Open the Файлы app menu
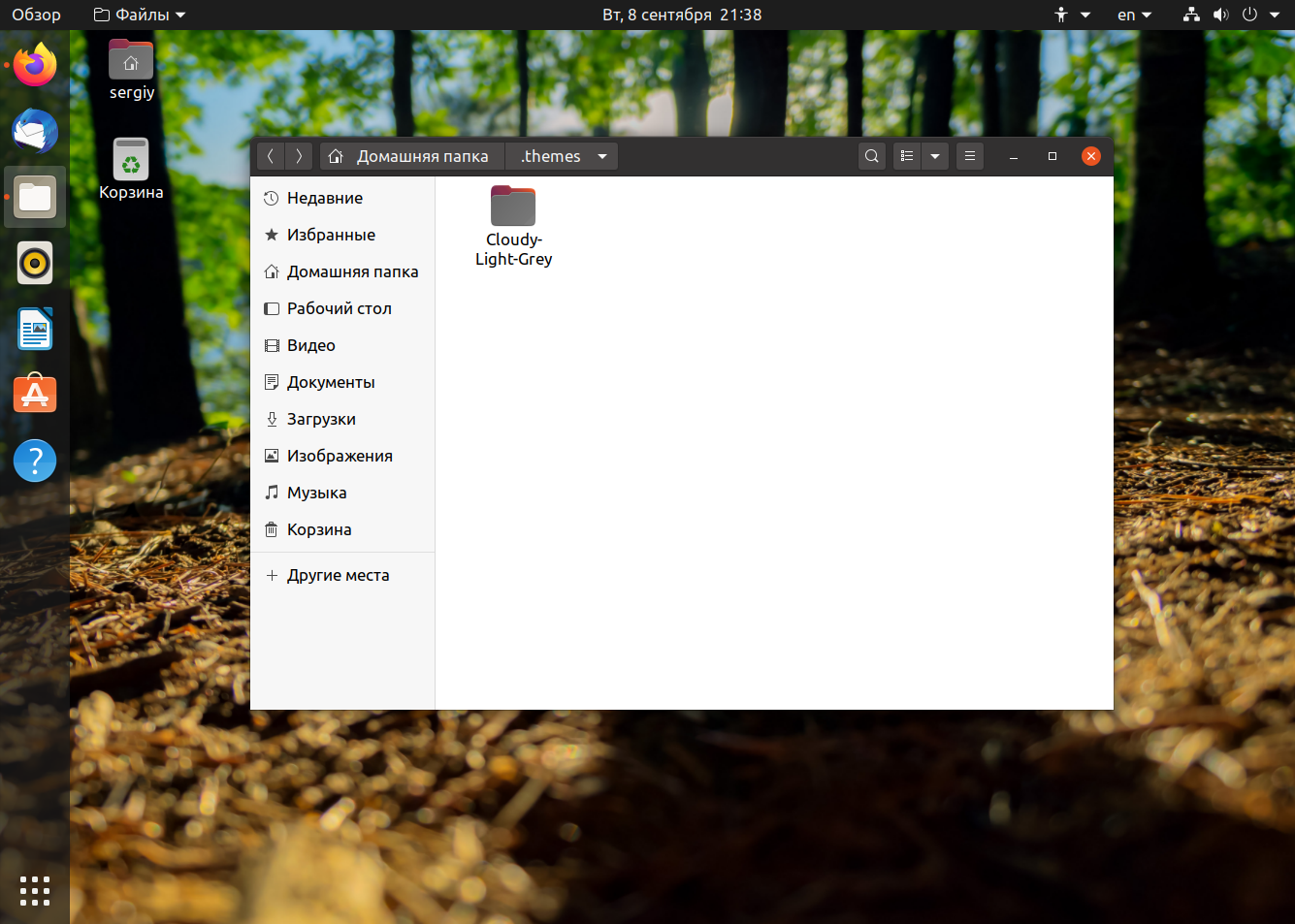This screenshot has height=924, width=1295. point(139,15)
